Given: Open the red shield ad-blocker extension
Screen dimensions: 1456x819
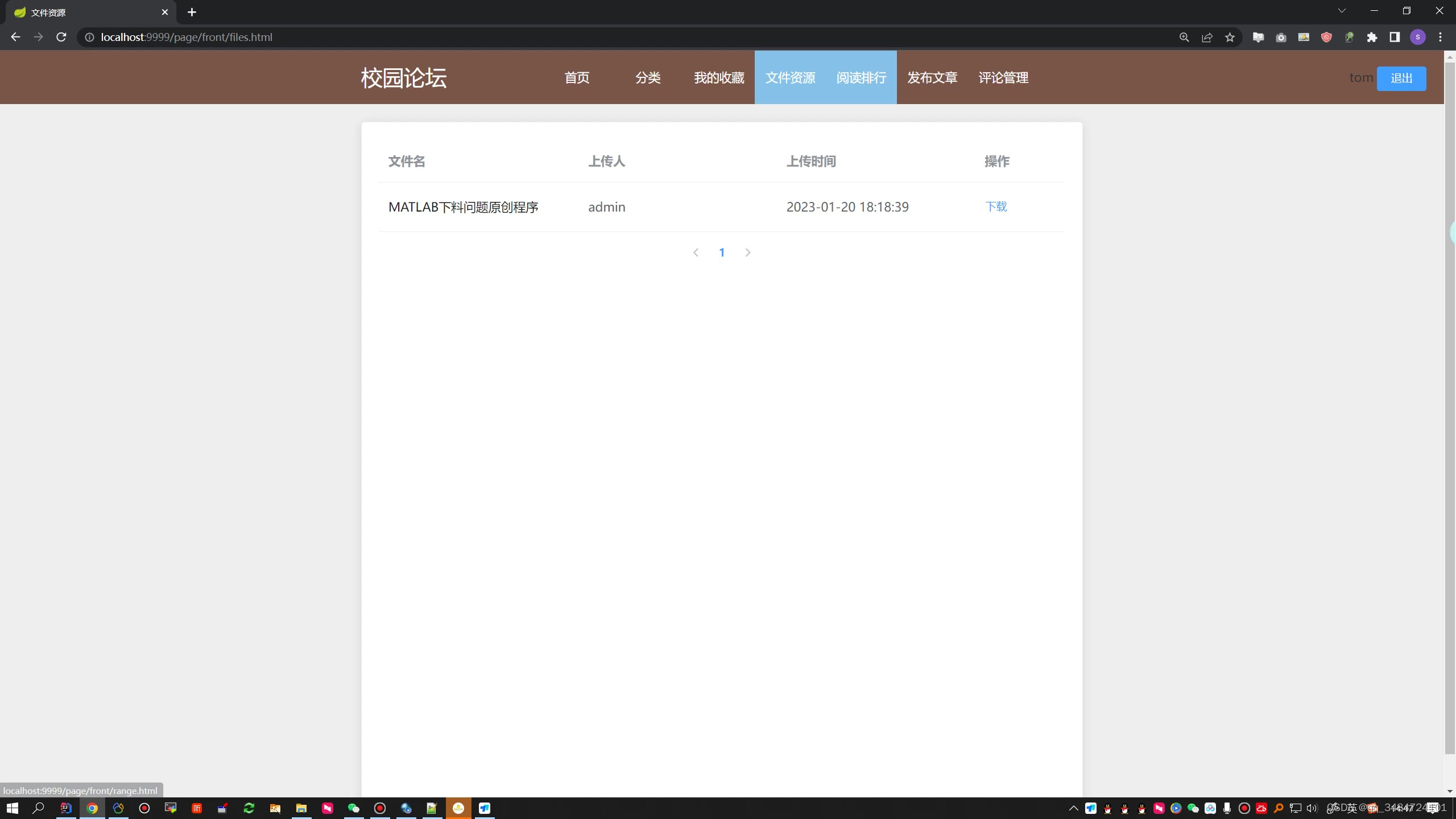Looking at the screenshot, I should click(1326, 37).
